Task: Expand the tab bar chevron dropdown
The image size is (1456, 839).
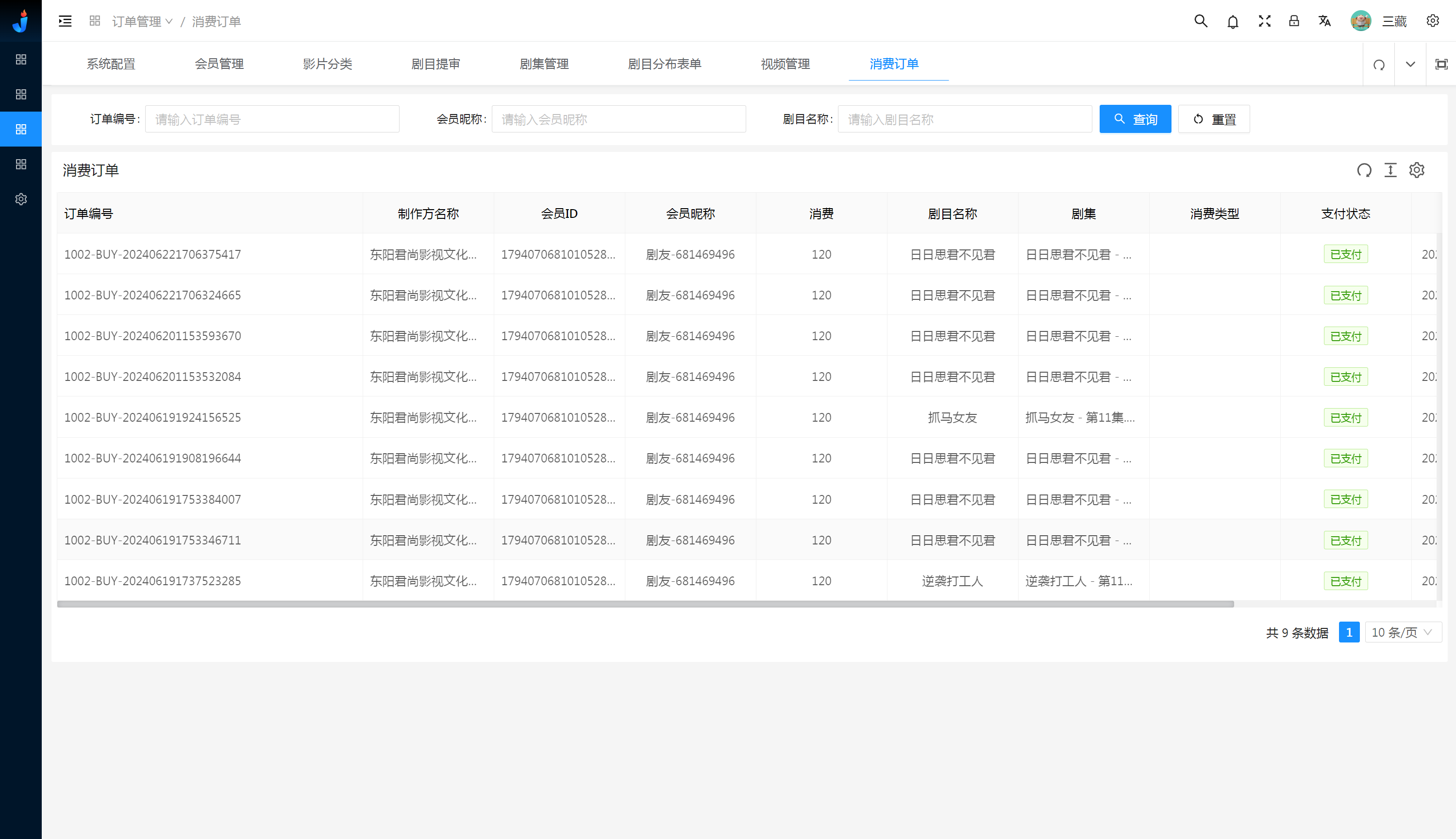Action: click(x=1410, y=64)
